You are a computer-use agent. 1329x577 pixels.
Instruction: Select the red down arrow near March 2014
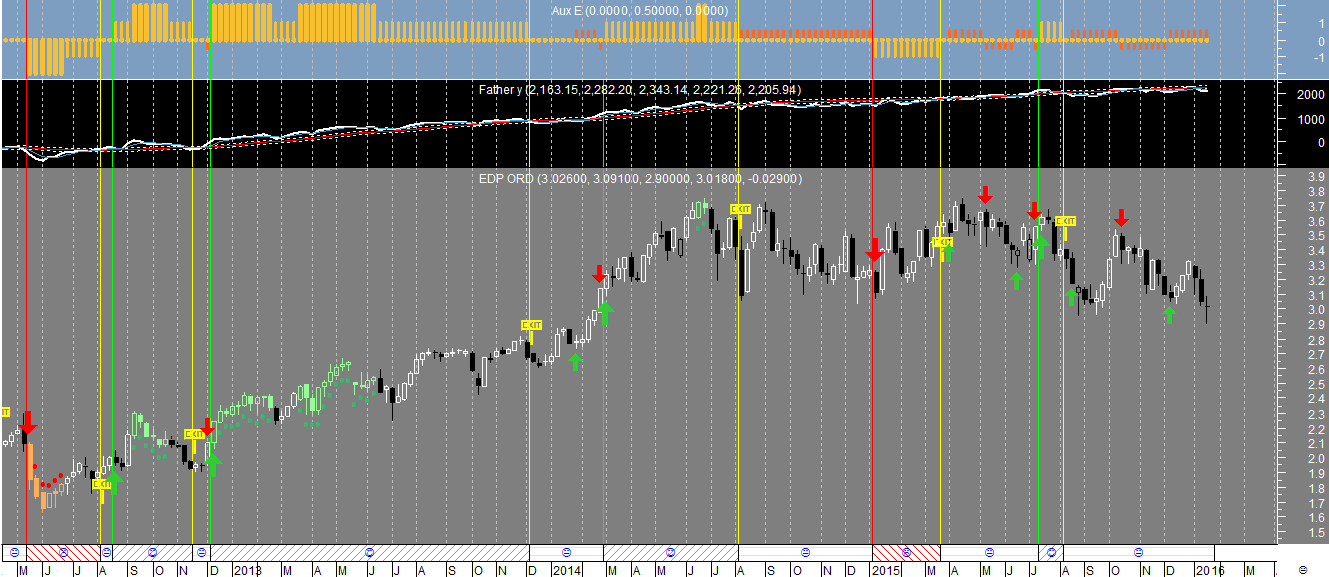(x=599, y=274)
